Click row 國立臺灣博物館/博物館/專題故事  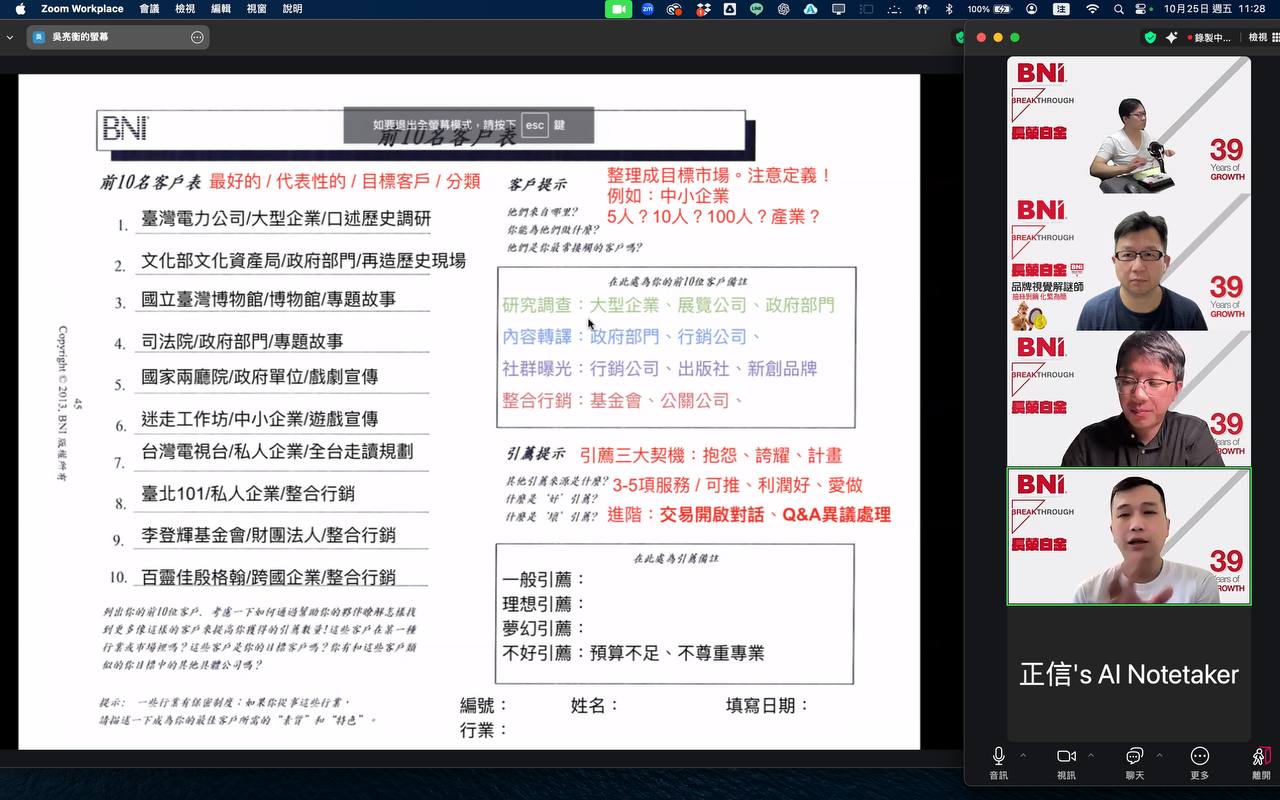[268, 299]
